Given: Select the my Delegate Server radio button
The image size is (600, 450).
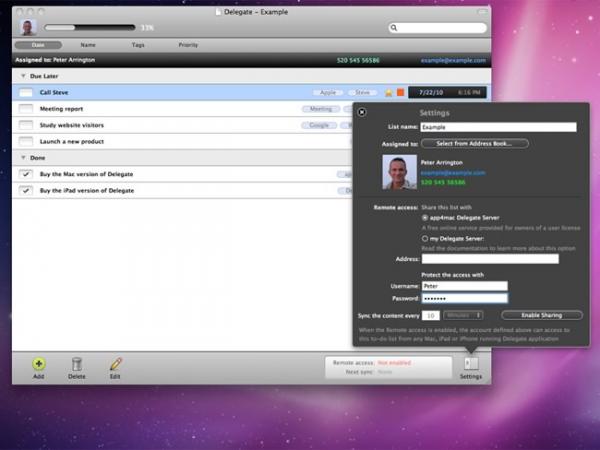Looking at the screenshot, I should tap(425, 238).
